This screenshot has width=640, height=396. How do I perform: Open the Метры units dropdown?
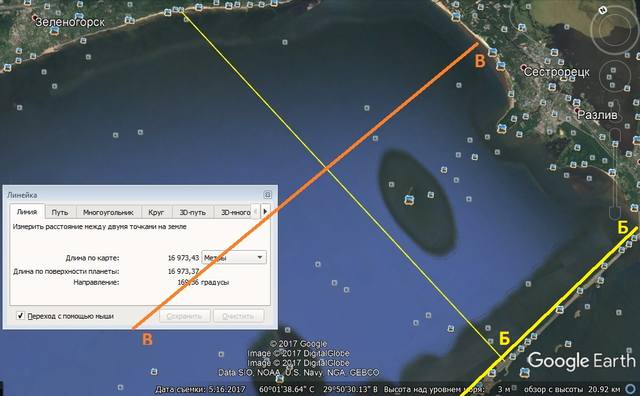[234, 258]
